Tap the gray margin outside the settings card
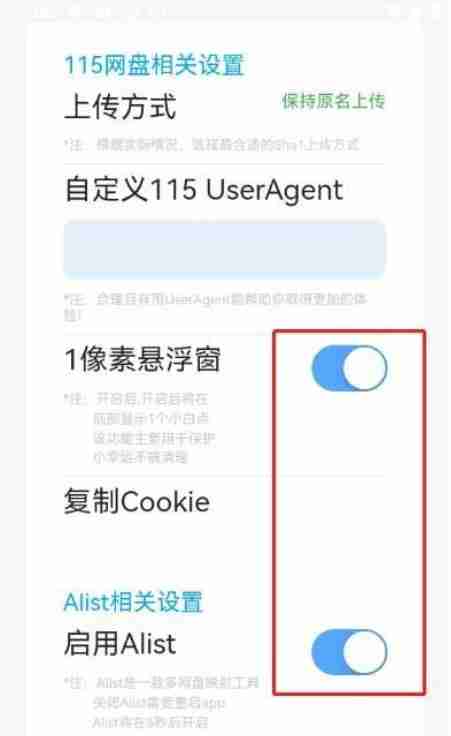 tap(13, 376)
